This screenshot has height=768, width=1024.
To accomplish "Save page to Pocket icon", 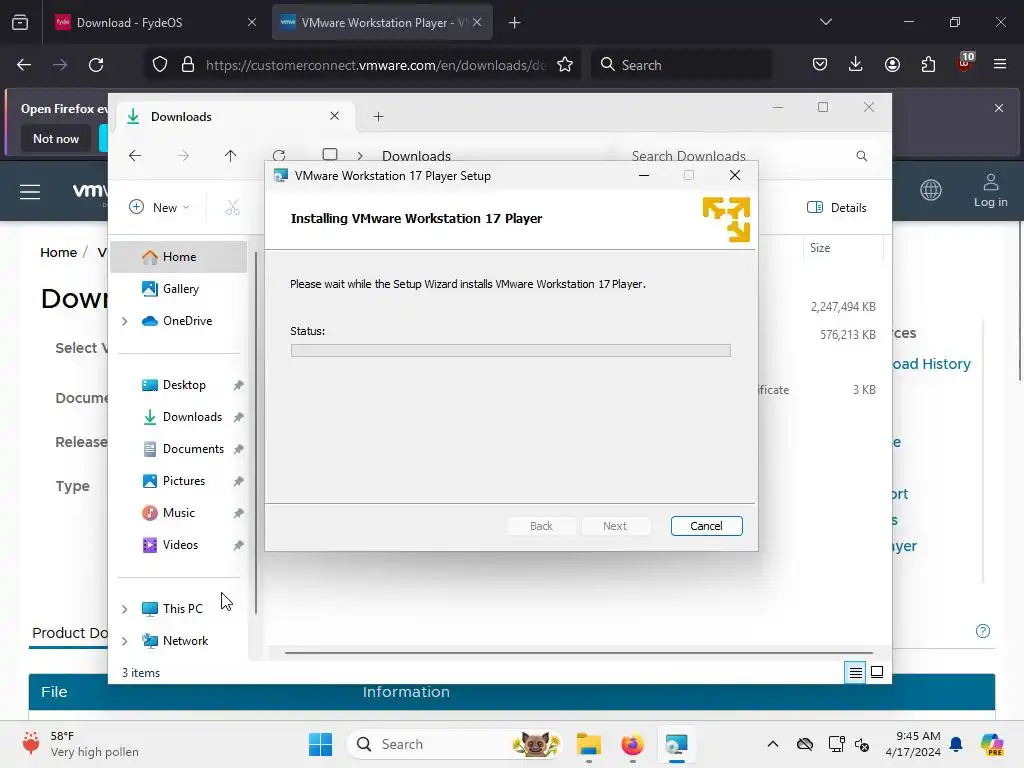I will (820, 64).
